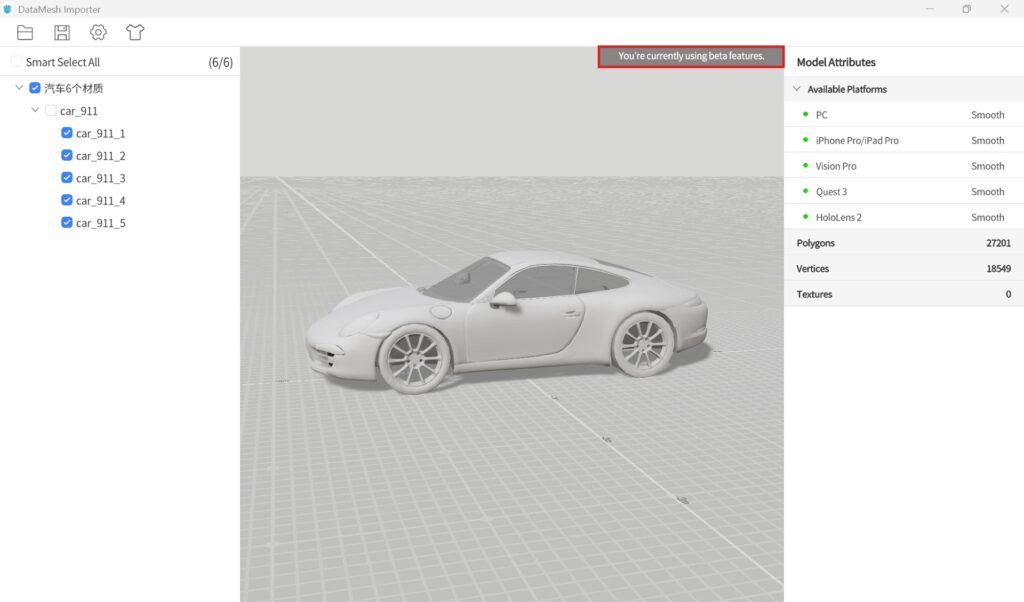
Task: Check the car_911 checkbox
Action: (x=51, y=110)
